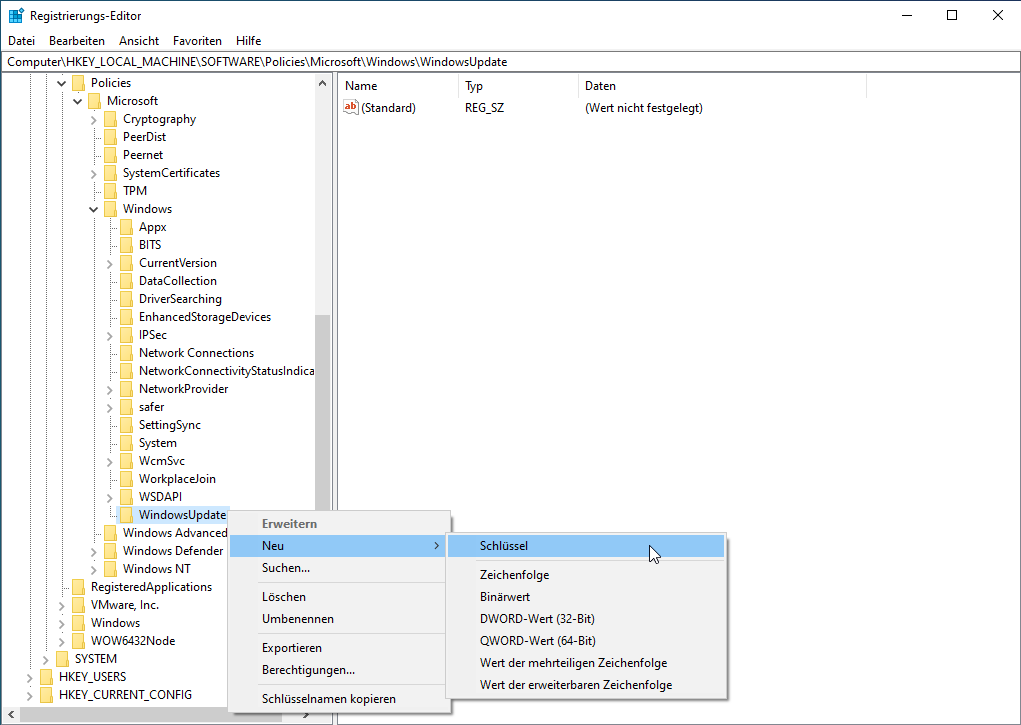Screen dimensions: 1021x725
Task: Expand the Cryptography key
Action: tap(94, 120)
